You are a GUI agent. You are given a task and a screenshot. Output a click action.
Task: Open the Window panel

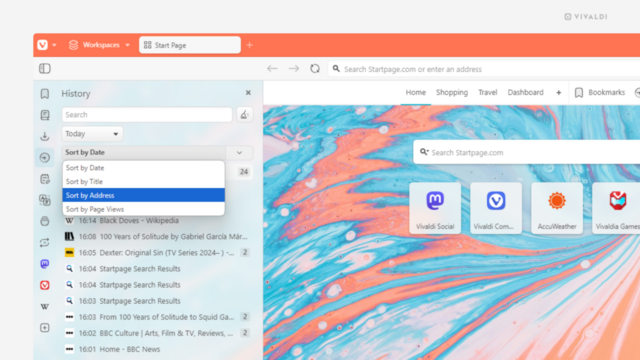(x=45, y=221)
